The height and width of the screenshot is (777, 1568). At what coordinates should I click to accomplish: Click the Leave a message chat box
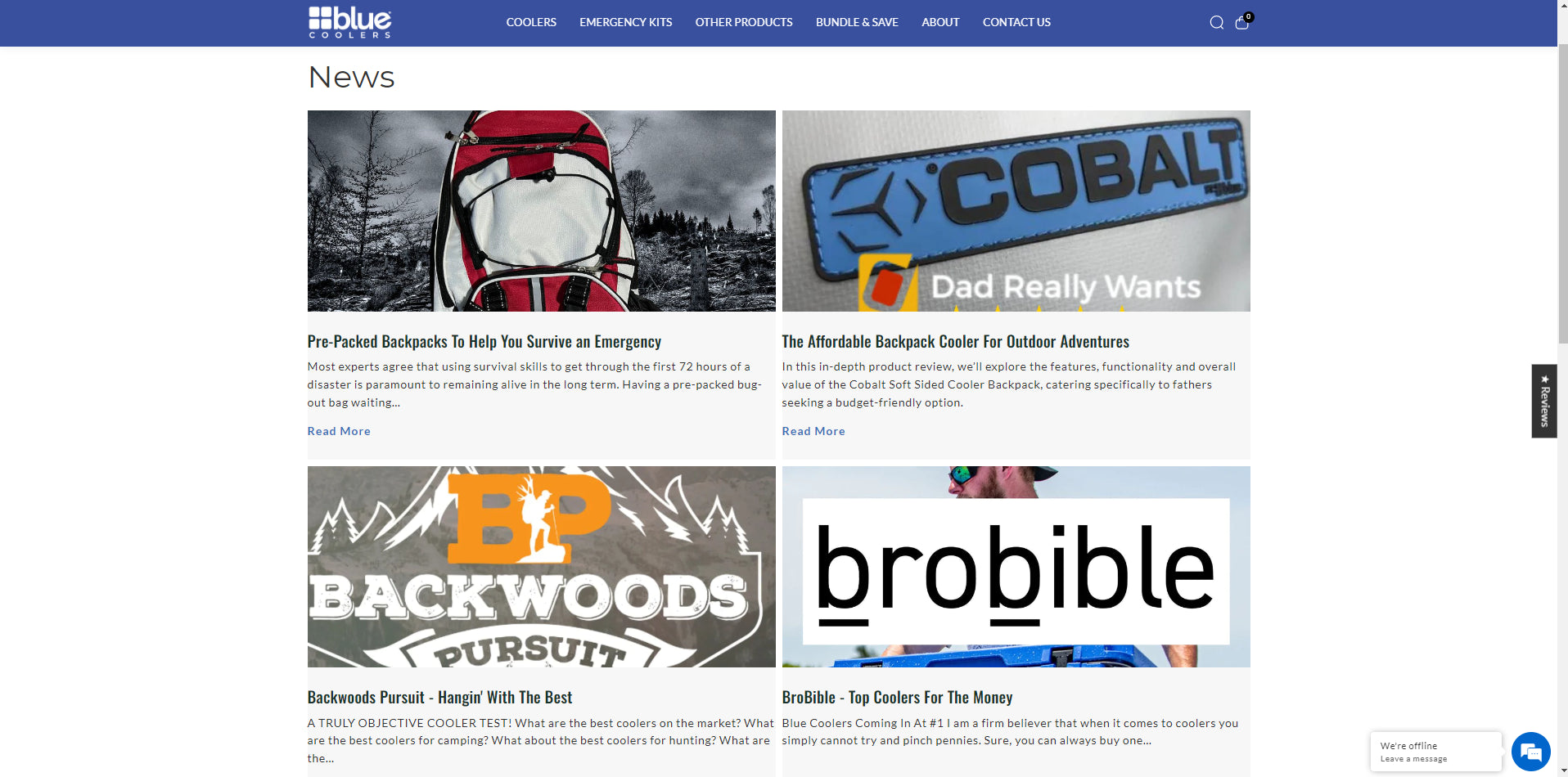(x=1436, y=752)
